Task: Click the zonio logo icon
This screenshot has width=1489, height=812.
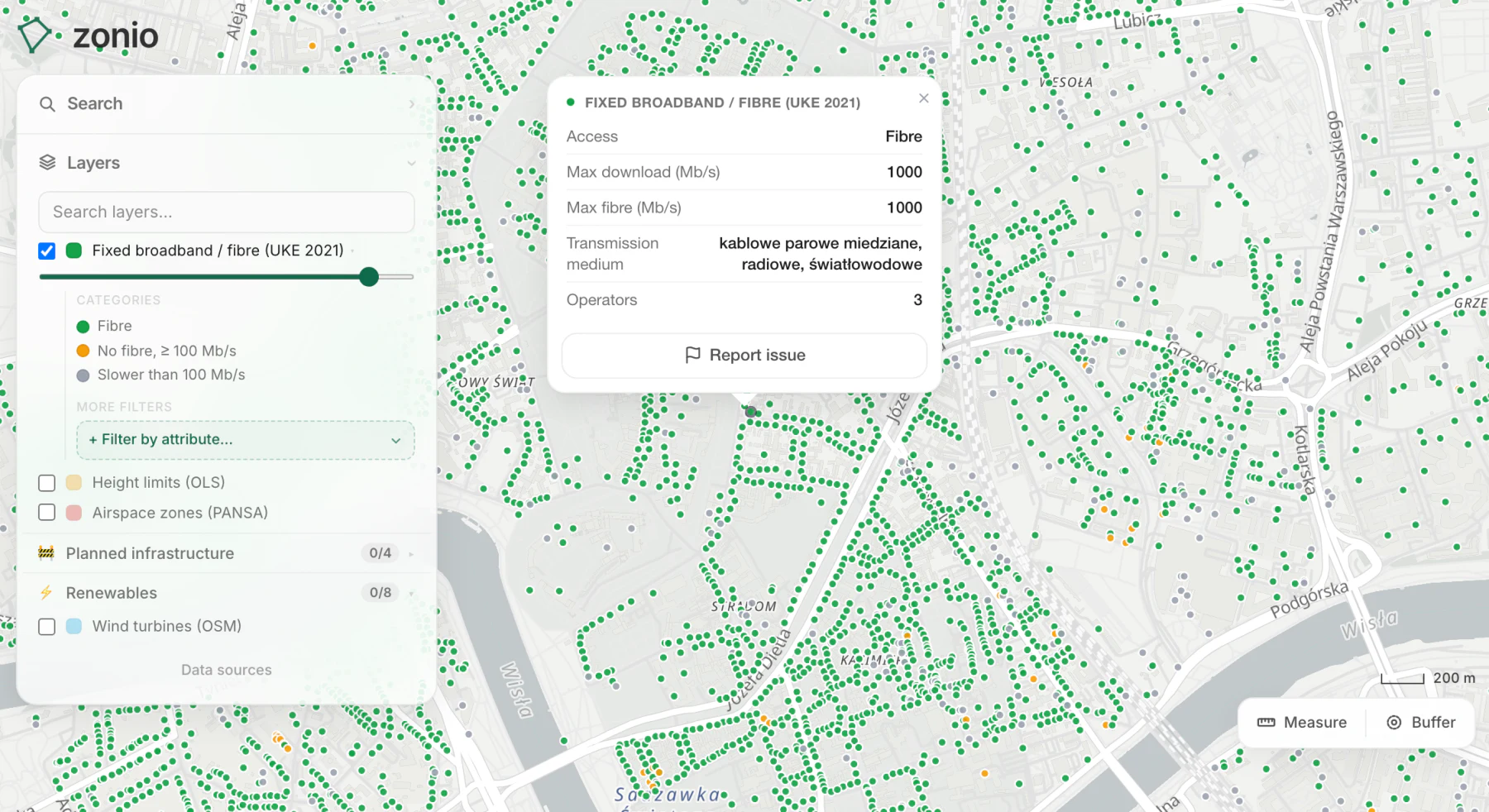Action: pos(35,36)
